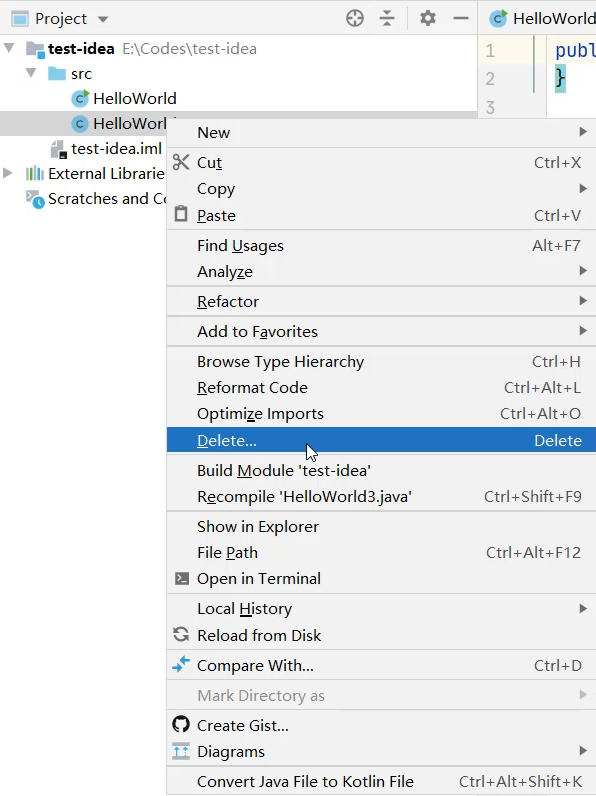The height and width of the screenshot is (796, 596).
Task: Click the Create Gist GitHub icon
Action: tap(181, 724)
